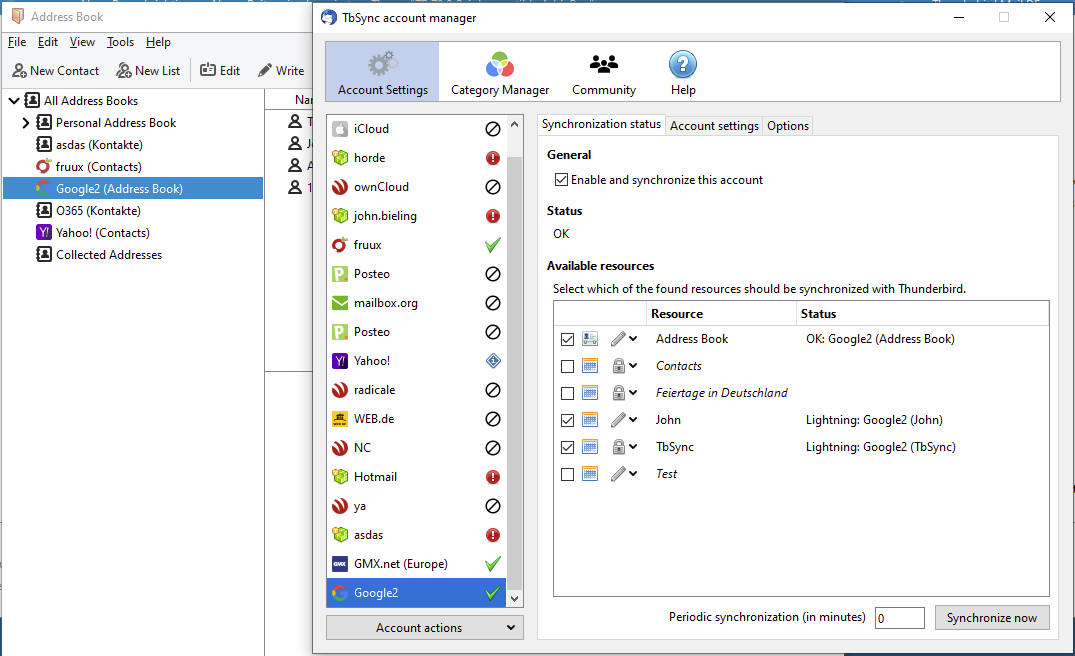
Task: Open the Tools menu
Action: [x=120, y=42]
